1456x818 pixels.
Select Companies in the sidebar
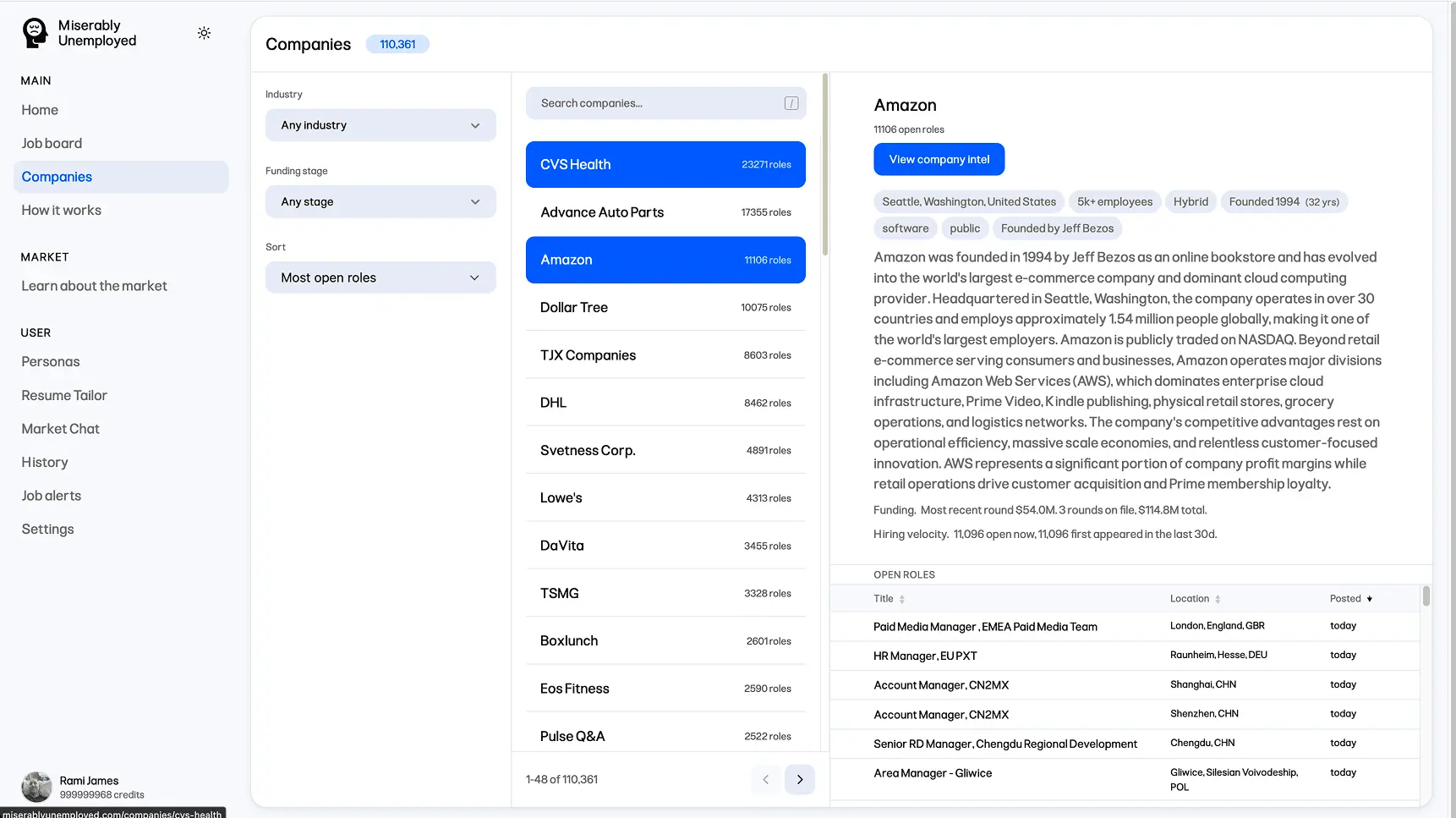(121, 177)
